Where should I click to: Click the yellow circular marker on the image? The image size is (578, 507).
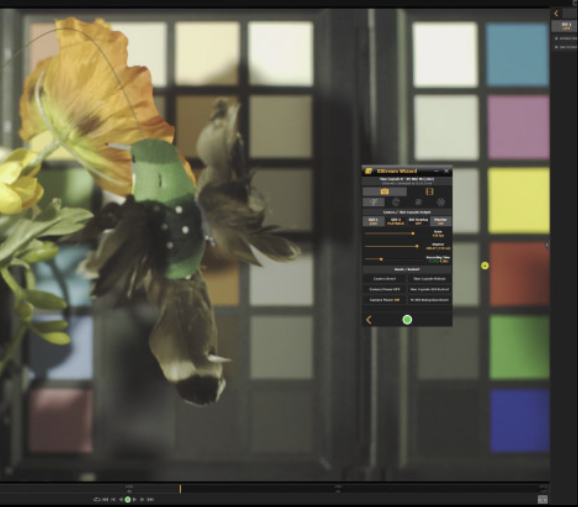click(485, 265)
